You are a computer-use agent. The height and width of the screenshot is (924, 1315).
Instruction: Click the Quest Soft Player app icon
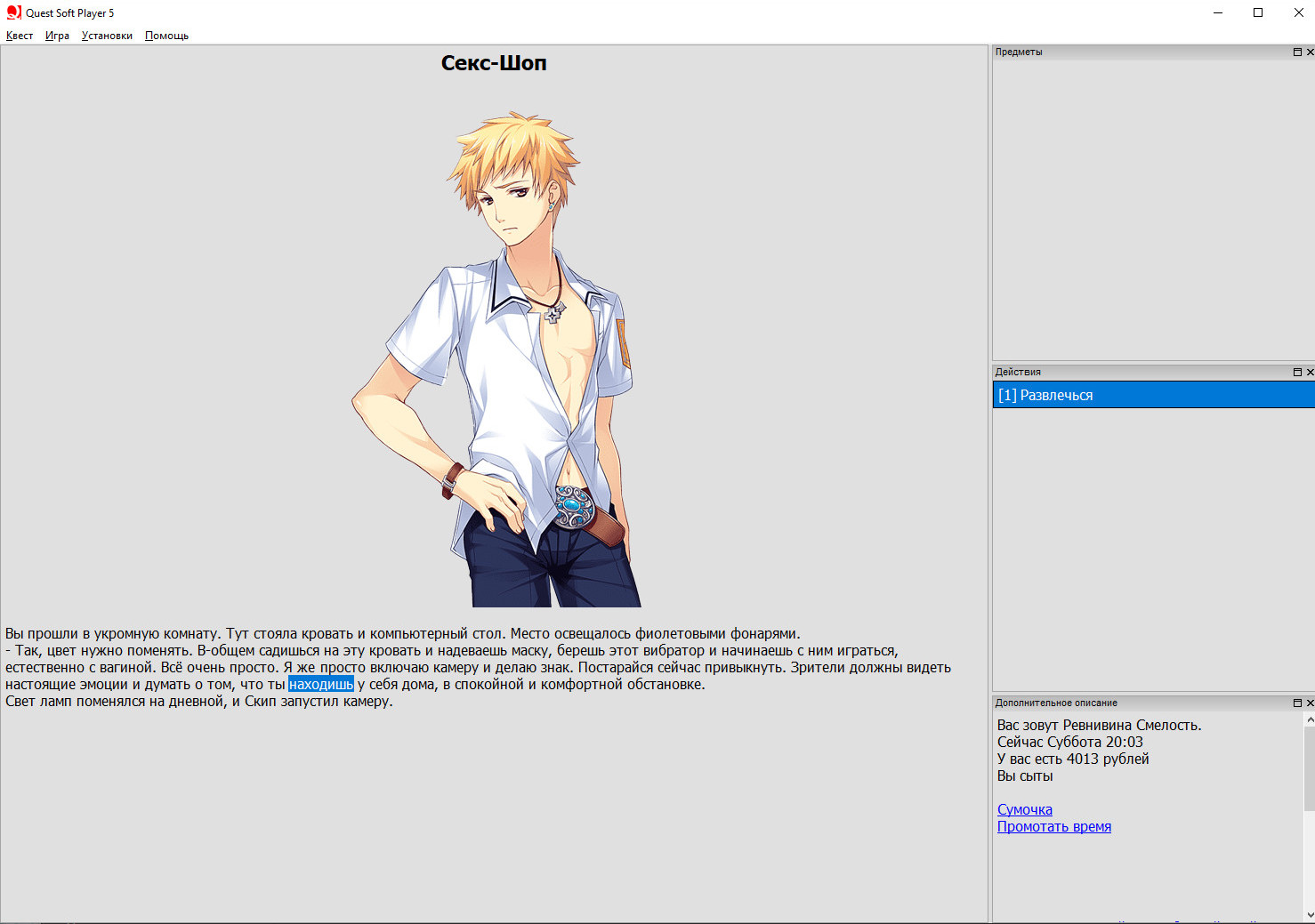(x=13, y=12)
